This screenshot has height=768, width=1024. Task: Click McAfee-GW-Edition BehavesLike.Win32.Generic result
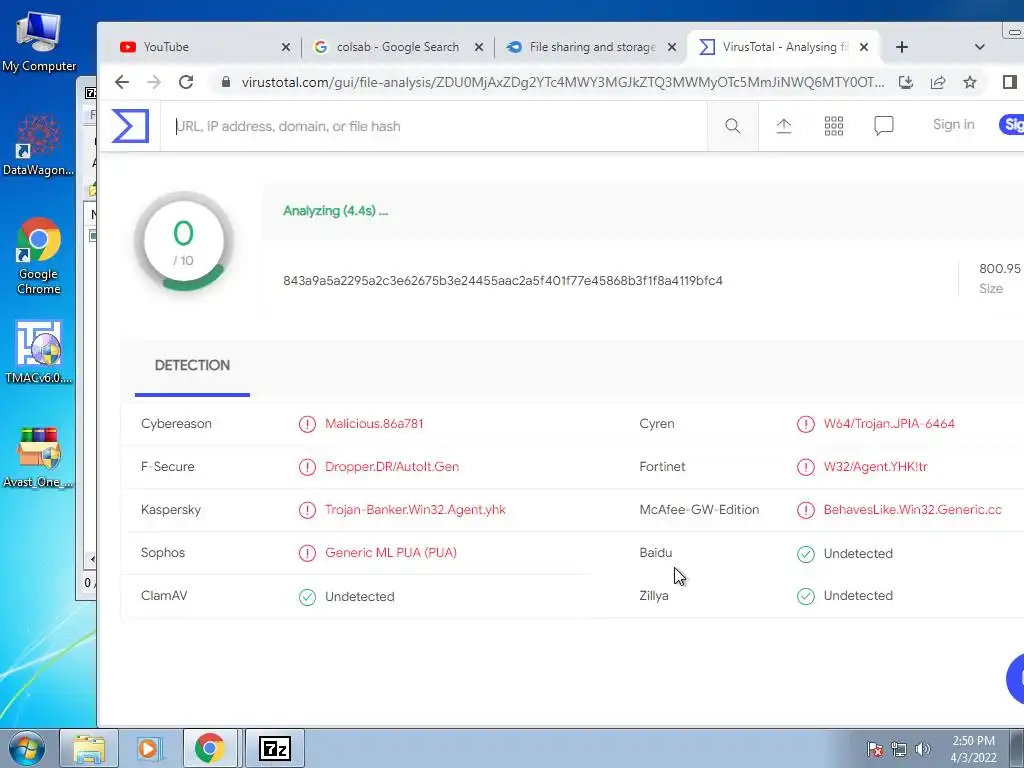coord(912,510)
